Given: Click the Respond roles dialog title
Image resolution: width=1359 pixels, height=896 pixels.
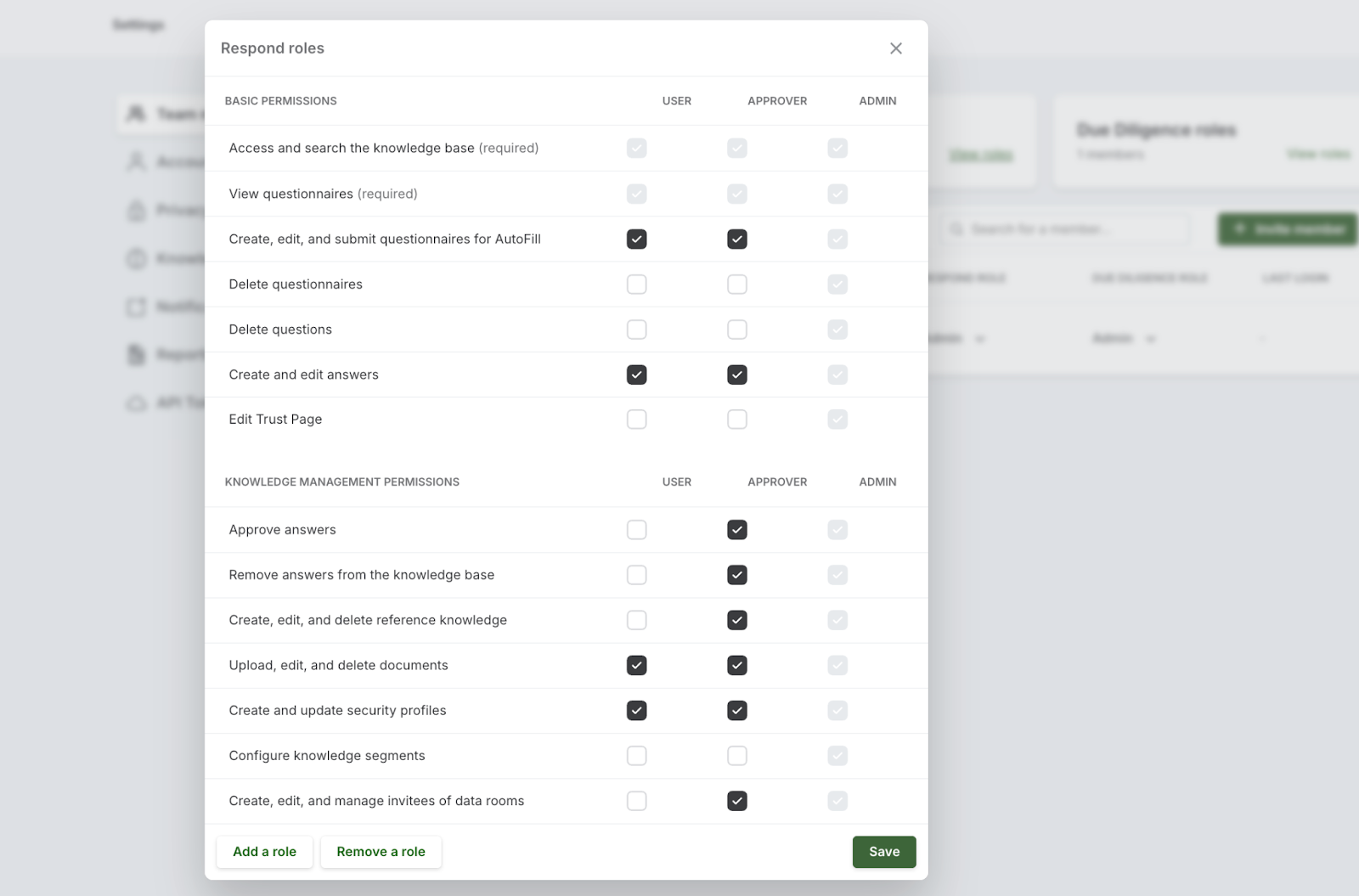Looking at the screenshot, I should click(x=272, y=48).
